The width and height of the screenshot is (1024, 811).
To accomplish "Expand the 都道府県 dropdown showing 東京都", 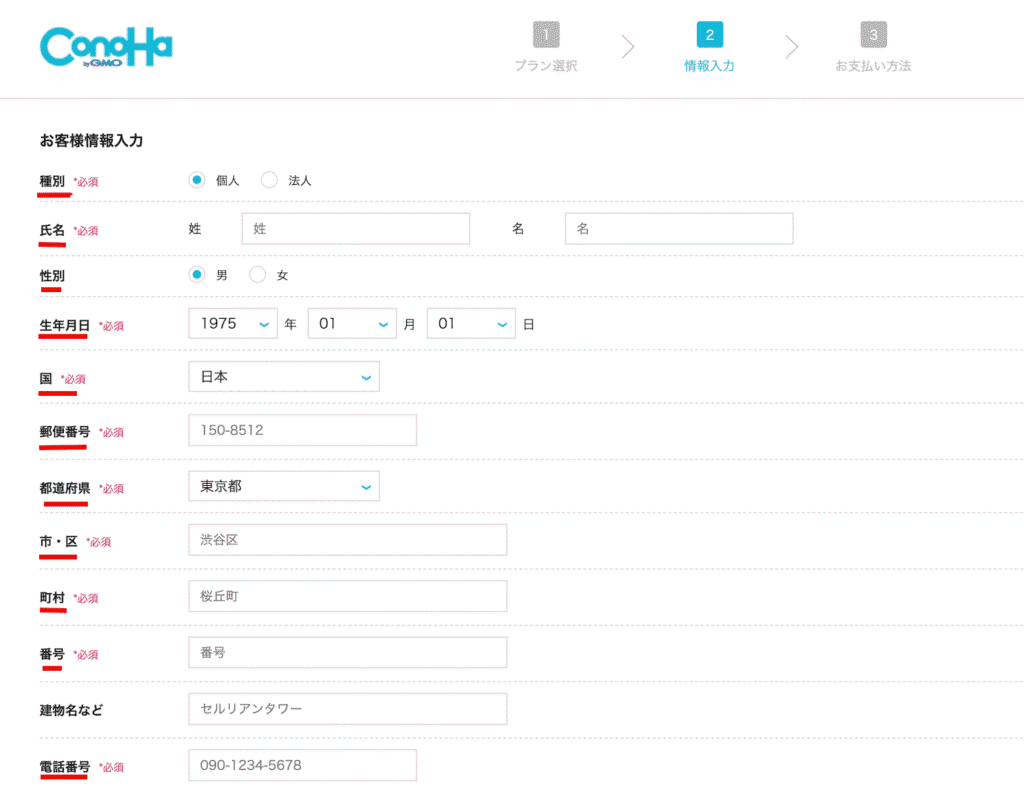I will pos(284,486).
